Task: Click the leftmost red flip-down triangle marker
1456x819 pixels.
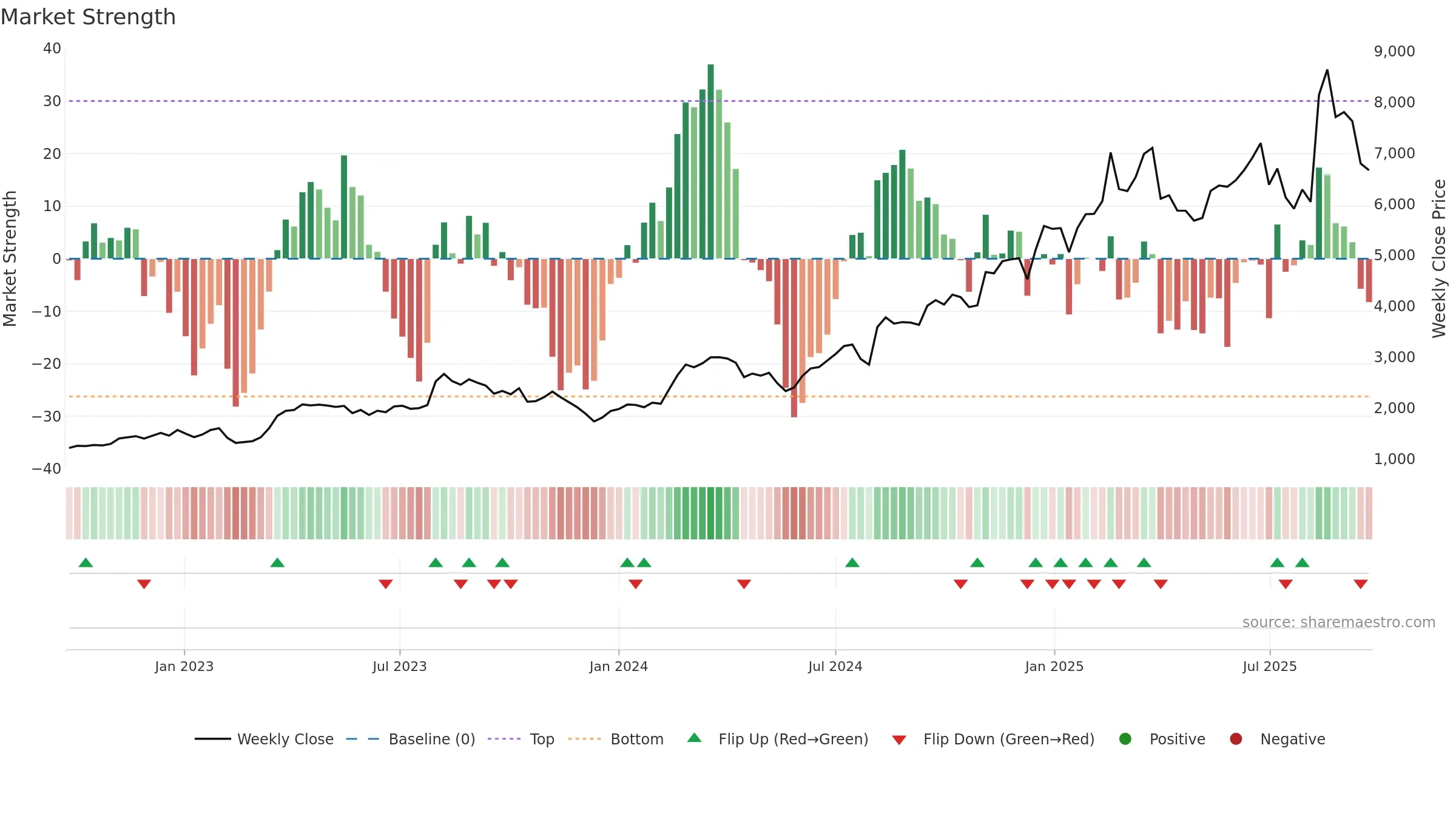Action: coord(144,584)
